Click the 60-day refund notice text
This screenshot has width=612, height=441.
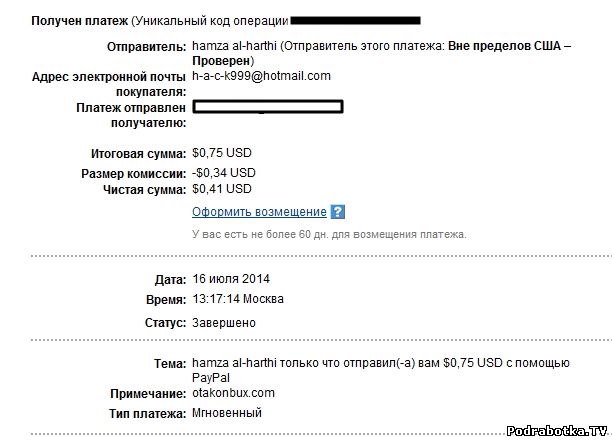tap(329, 234)
